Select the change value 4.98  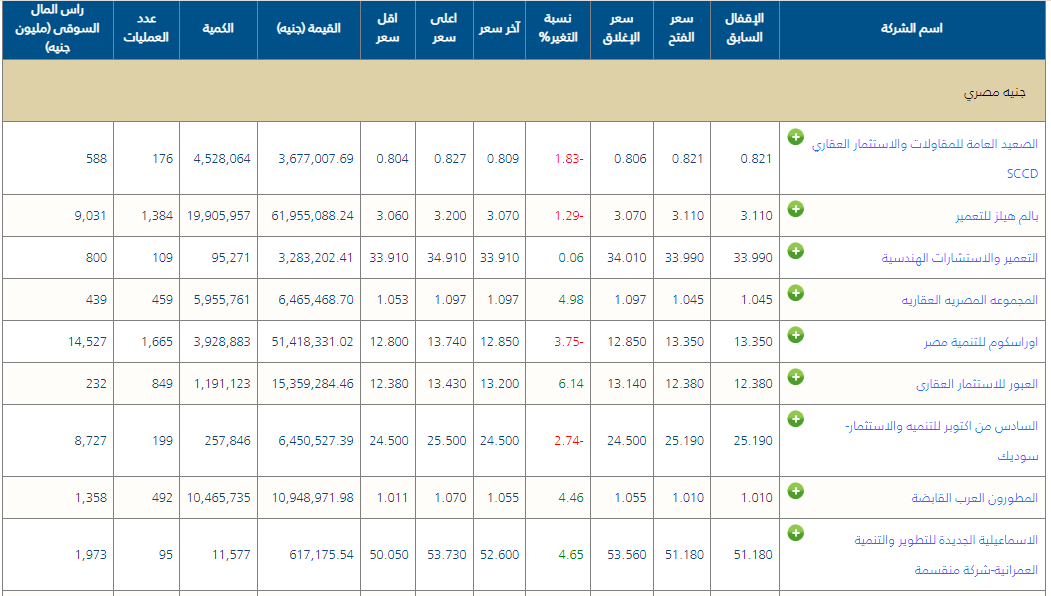click(571, 300)
